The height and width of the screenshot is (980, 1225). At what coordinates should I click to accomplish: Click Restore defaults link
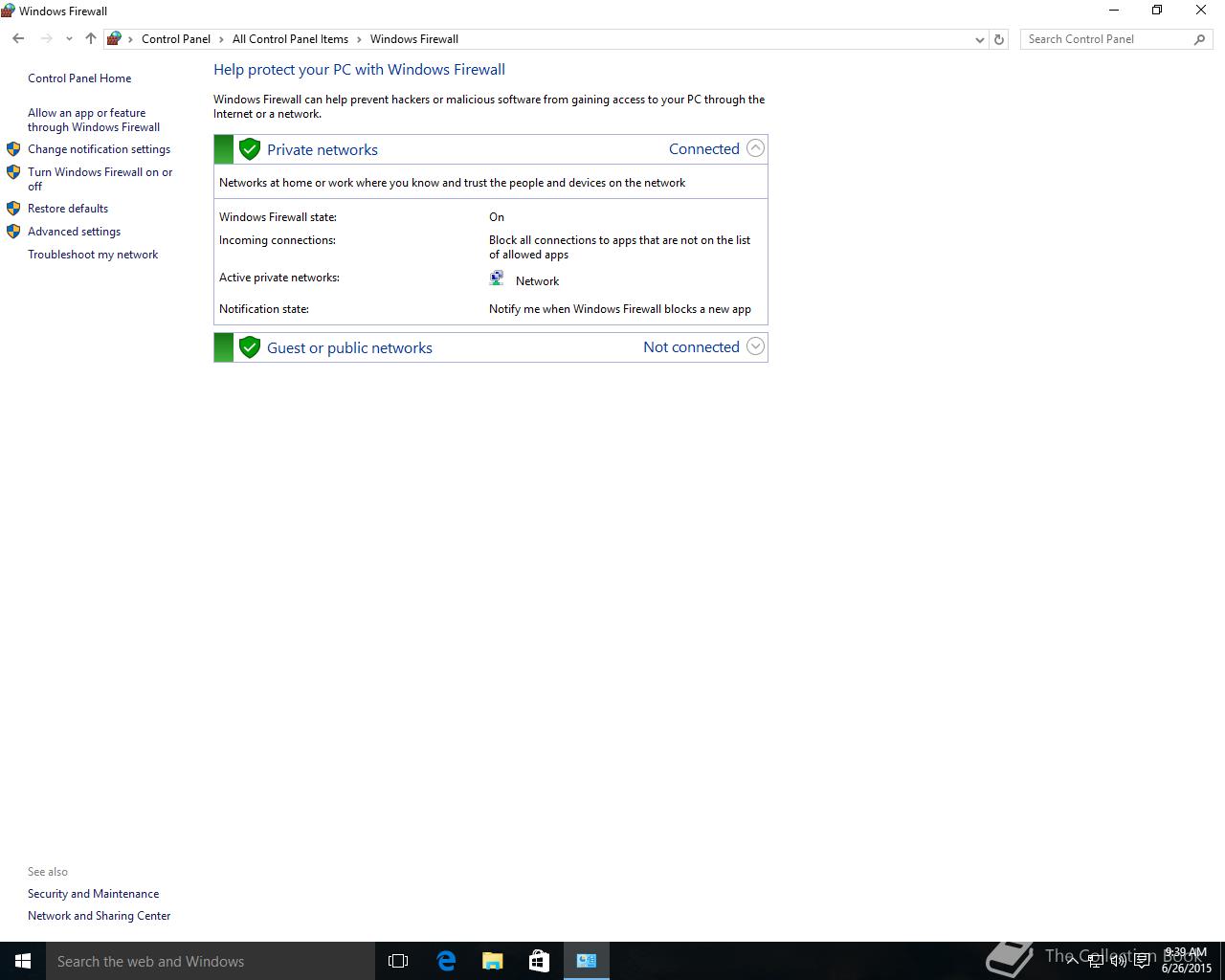coord(68,209)
